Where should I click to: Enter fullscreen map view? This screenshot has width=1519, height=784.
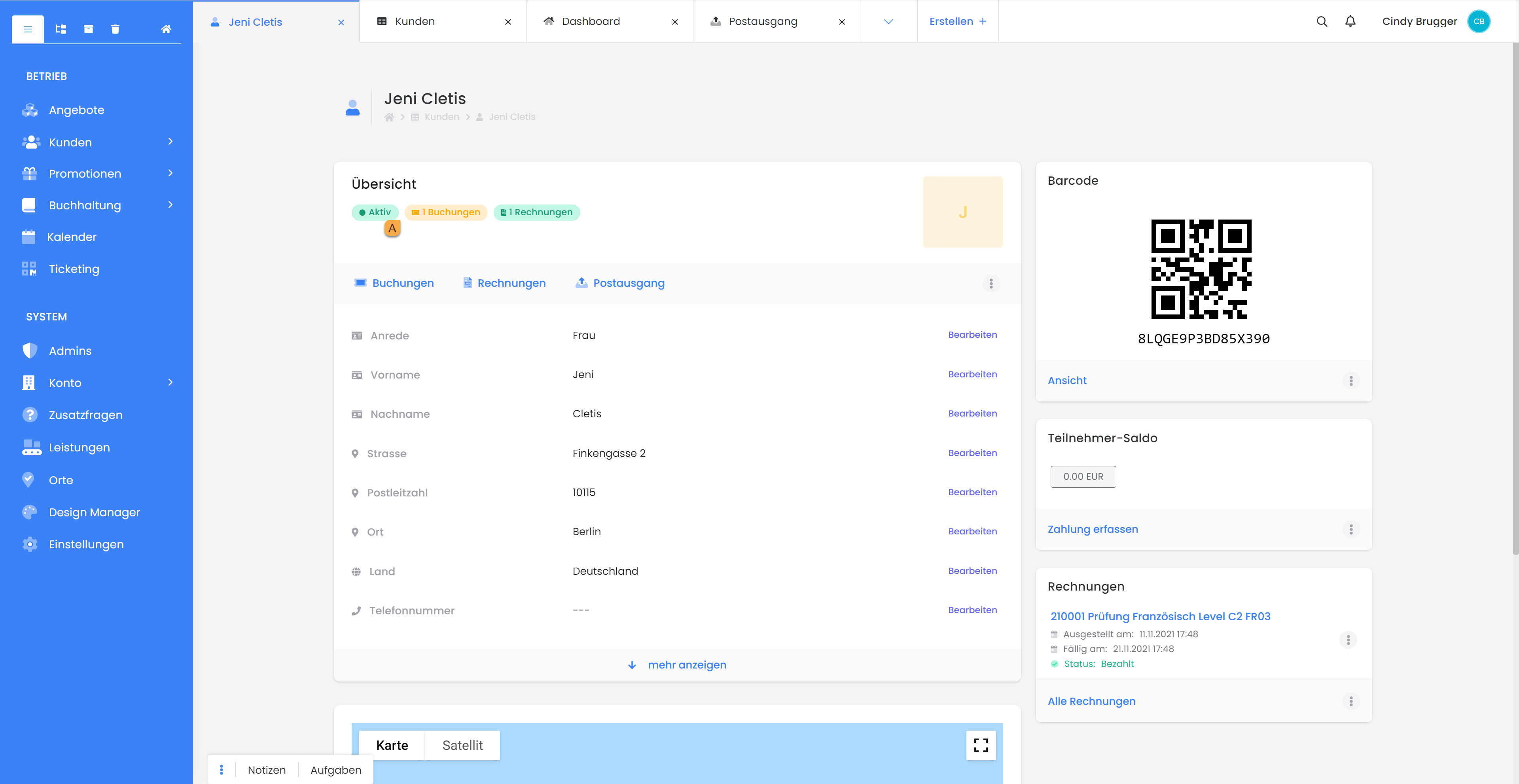[x=981, y=745]
